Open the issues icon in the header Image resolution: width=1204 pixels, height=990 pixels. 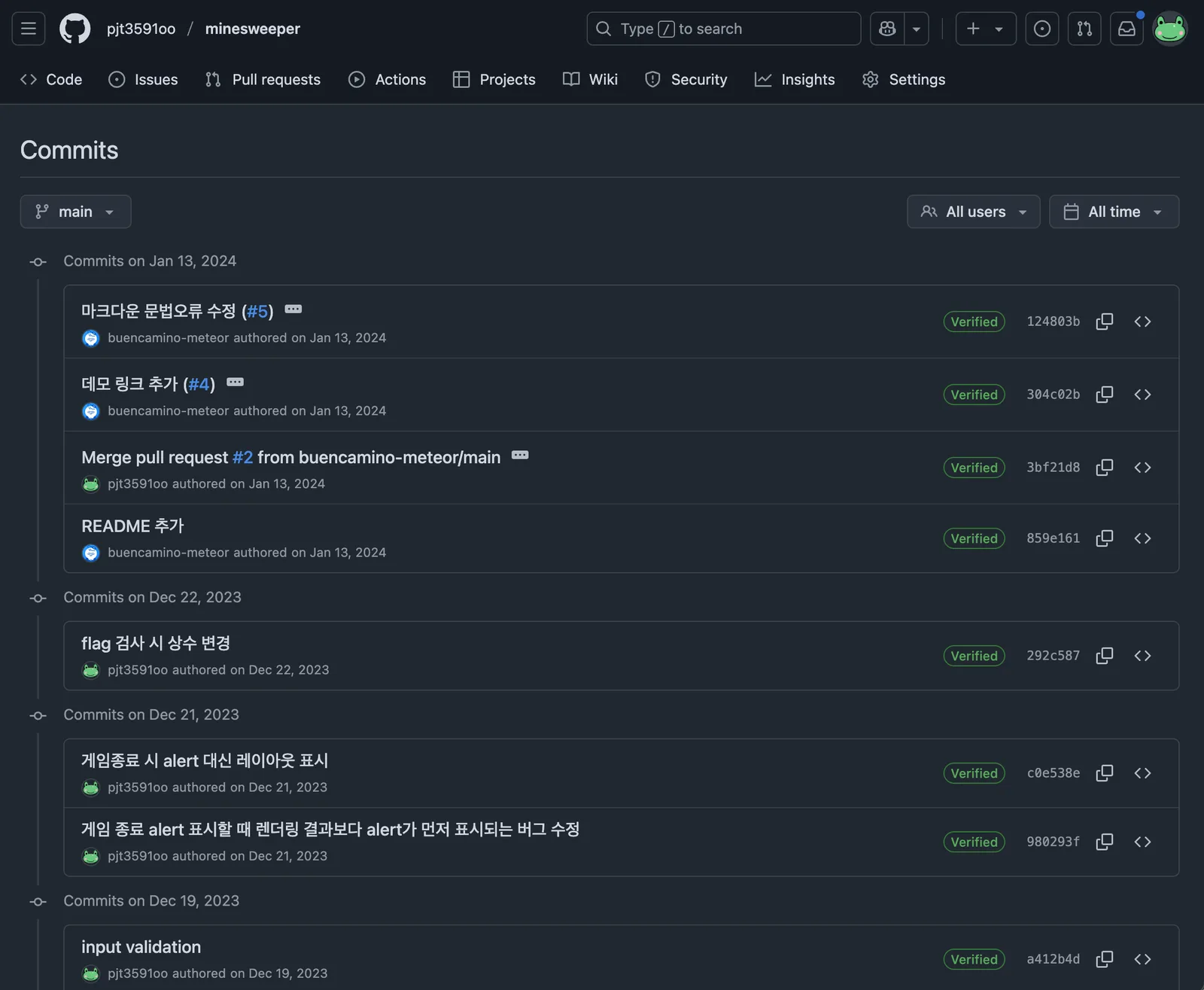1042,29
